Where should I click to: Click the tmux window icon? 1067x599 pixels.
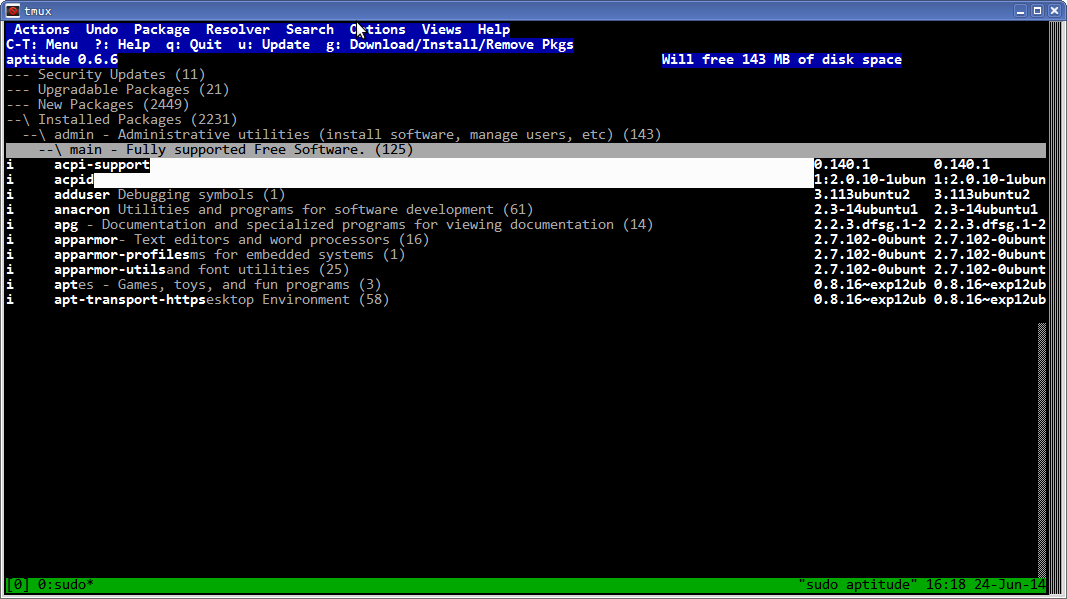(12, 10)
